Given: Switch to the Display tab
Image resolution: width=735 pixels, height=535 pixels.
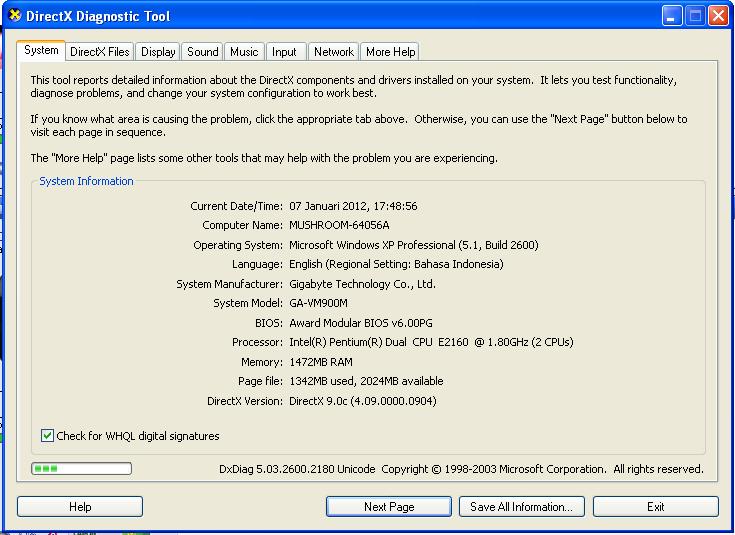Looking at the screenshot, I should pyautogui.click(x=158, y=52).
